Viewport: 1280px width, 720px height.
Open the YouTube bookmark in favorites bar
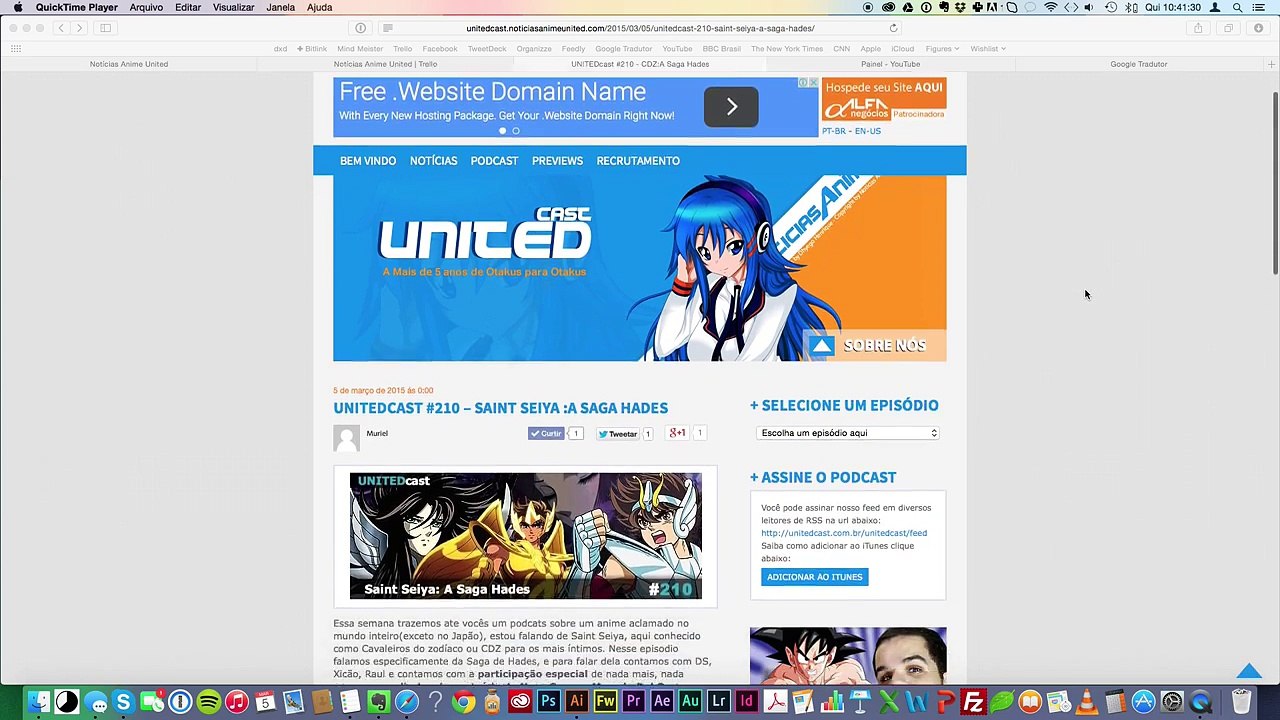click(677, 48)
